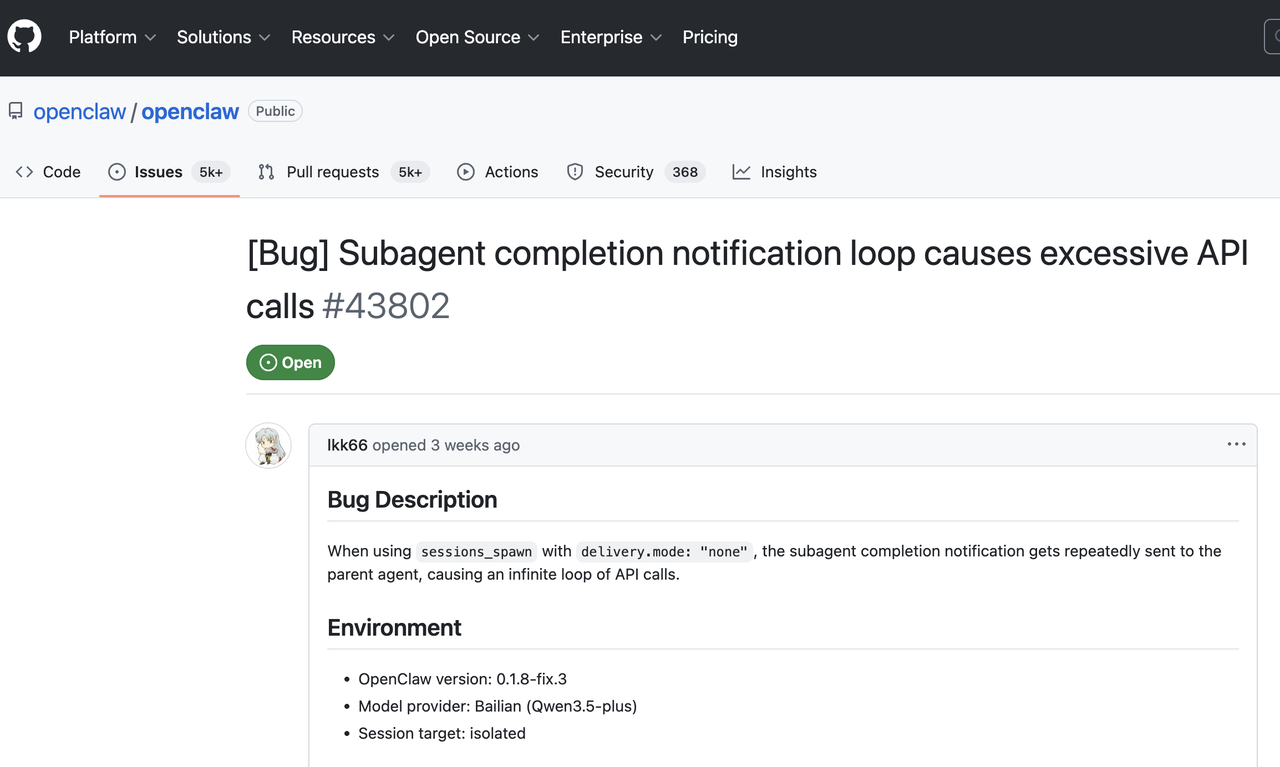Expand the Resources dropdown menu
Image resolution: width=1280 pixels, height=767 pixels.
point(343,37)
